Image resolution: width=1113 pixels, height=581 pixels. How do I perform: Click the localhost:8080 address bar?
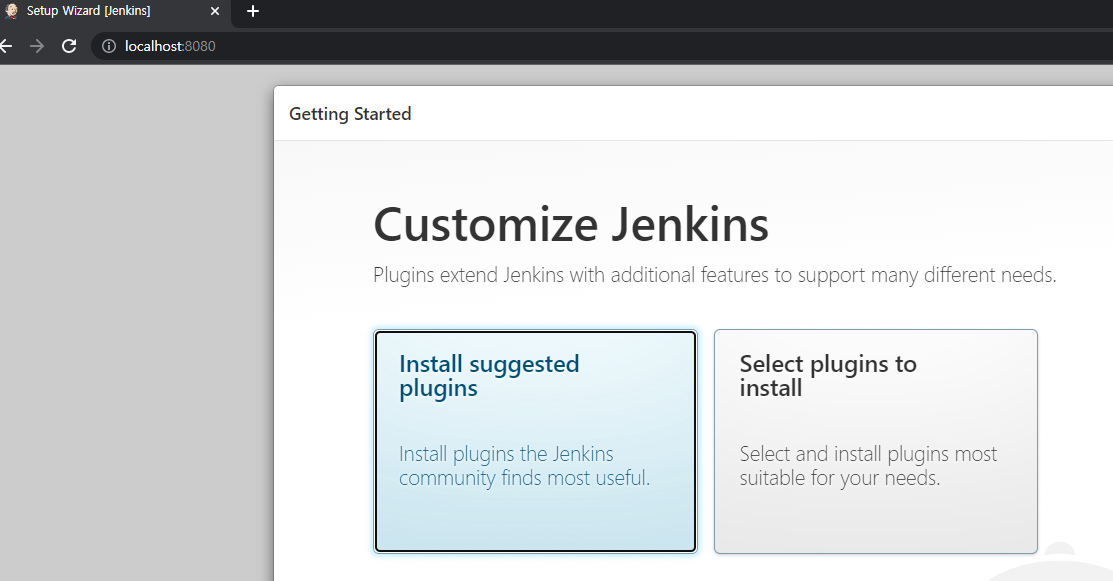click(x=603, y=46)
